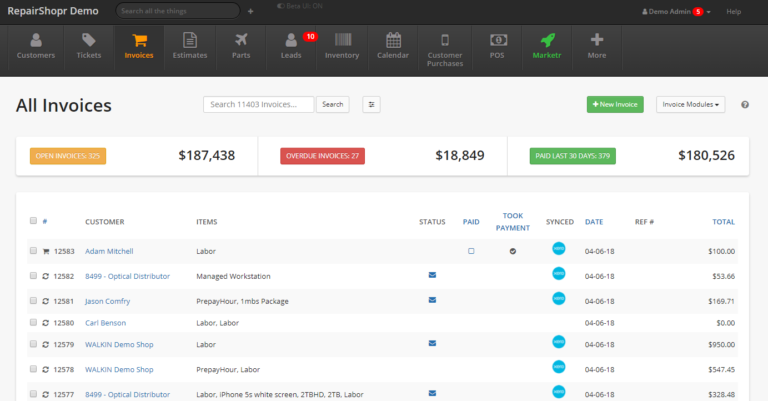Image resolution: width=768 pixels, height=401 pixels.
Task: Sort by DATE column header
Action: point(594,222)
